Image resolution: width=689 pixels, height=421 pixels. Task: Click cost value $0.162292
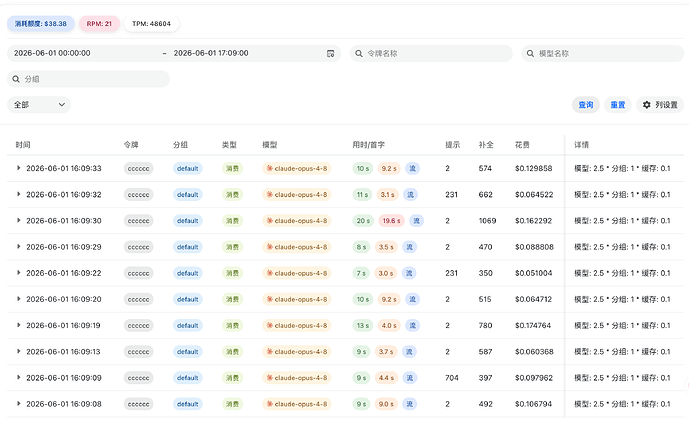coord(533,221)
